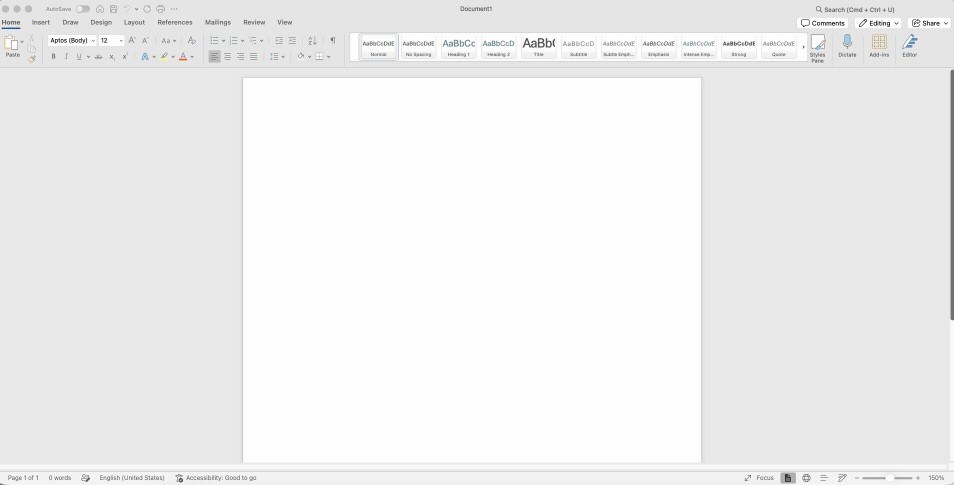
Task: Click the Print icon in title bar
Action: pyautogui.click(x=161, y=9)
